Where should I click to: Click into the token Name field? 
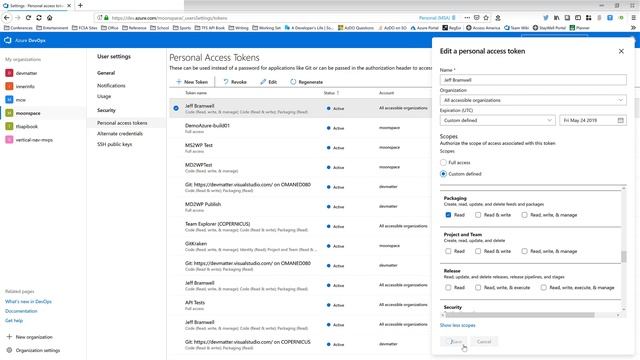coord(533,80)
